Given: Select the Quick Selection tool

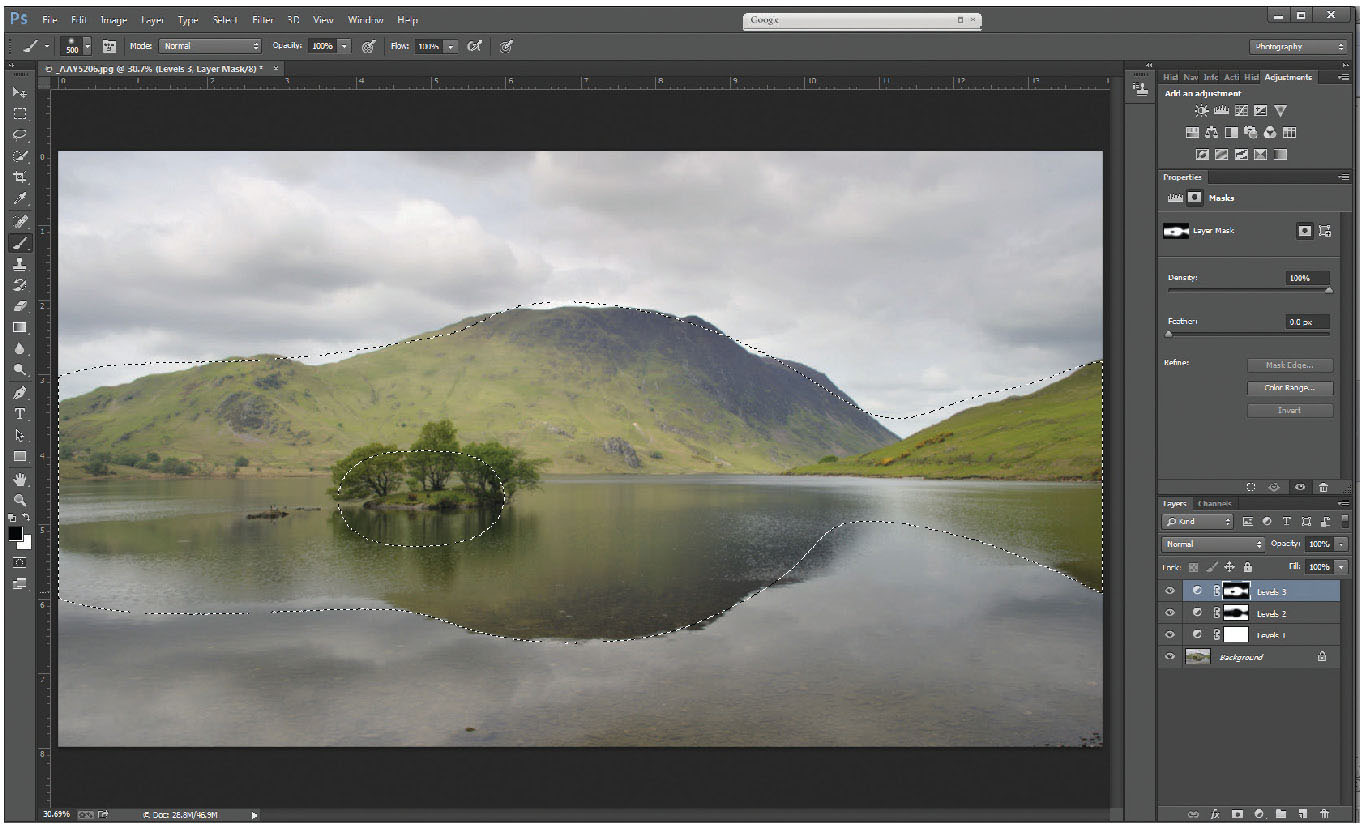Looking at the screenshot, I should point(19,156).
